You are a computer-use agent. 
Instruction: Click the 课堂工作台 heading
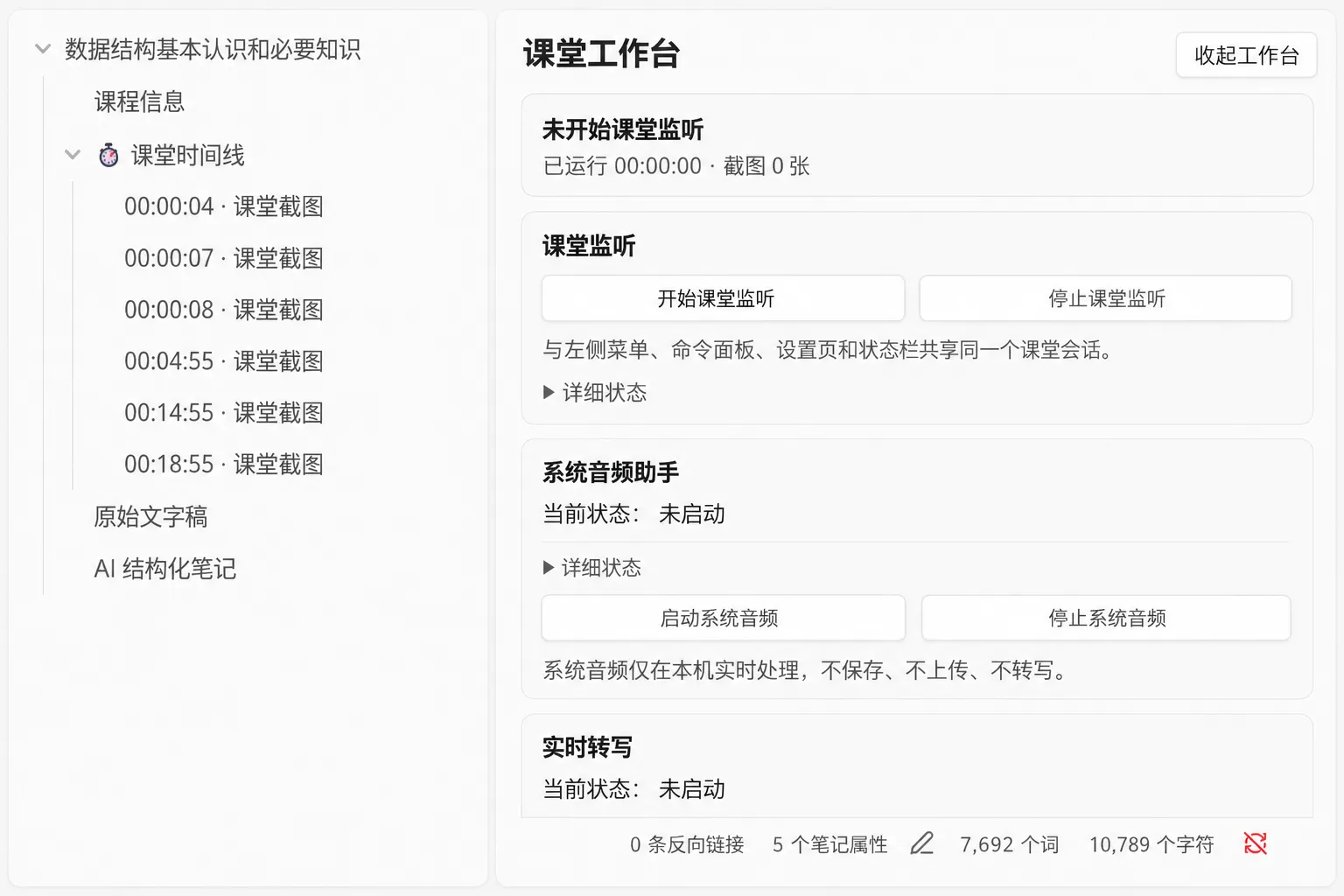tap(602, 54)
